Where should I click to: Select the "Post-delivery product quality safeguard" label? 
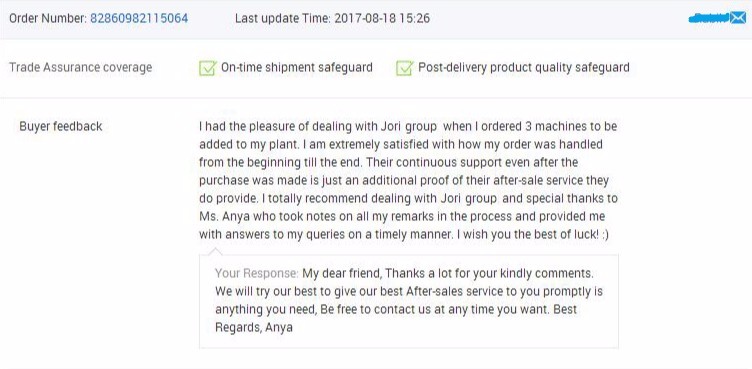[524, 68]
